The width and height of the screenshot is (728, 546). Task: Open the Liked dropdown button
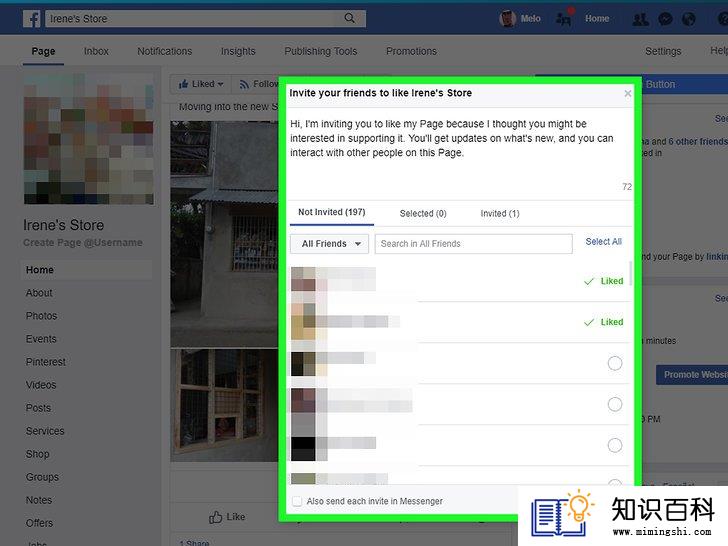click(201, 84)
